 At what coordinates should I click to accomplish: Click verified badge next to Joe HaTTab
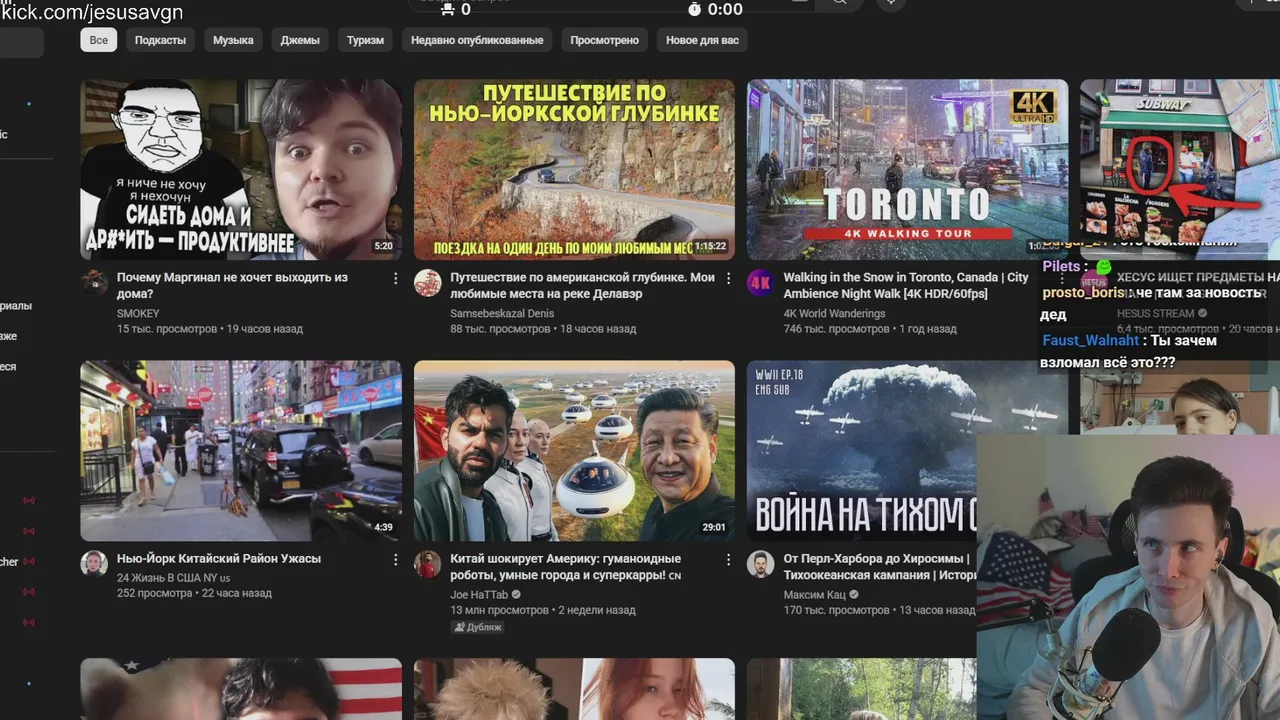tap(516, 594)
